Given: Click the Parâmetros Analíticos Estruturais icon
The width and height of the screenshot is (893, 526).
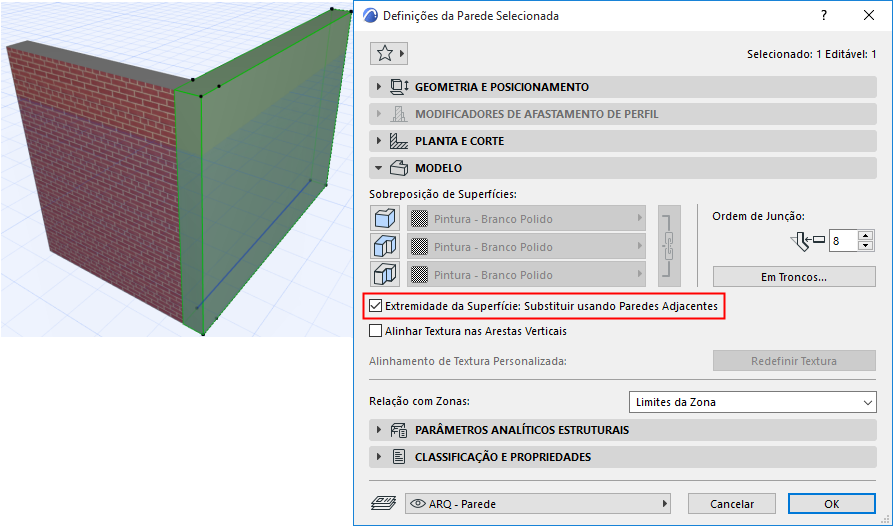Looking at the screenshot, I should (399, 430).
